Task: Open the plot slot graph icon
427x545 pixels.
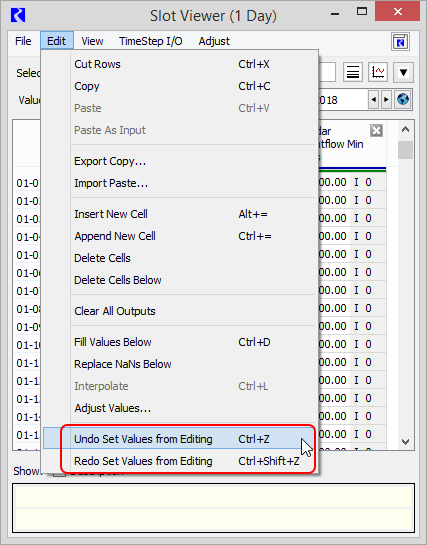Action: tap(378, 72)
